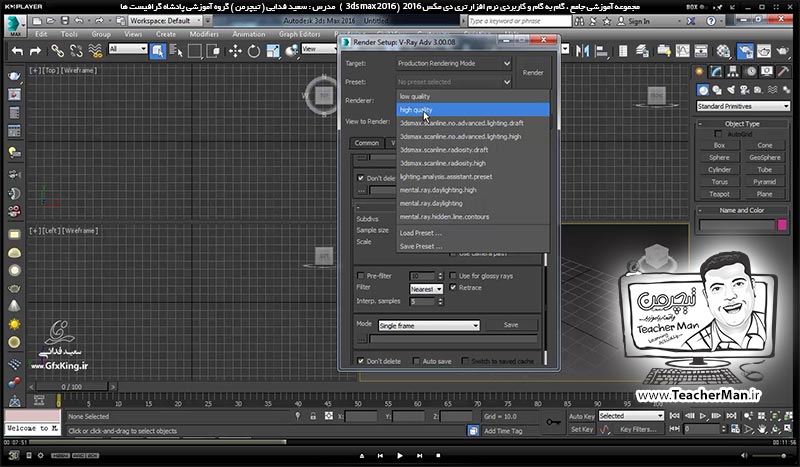The width and height of the screenshot is (800, 467).
Task: Choose 3dsmax.scanline.radiosity.draft preset
Action: pos(472,150)
